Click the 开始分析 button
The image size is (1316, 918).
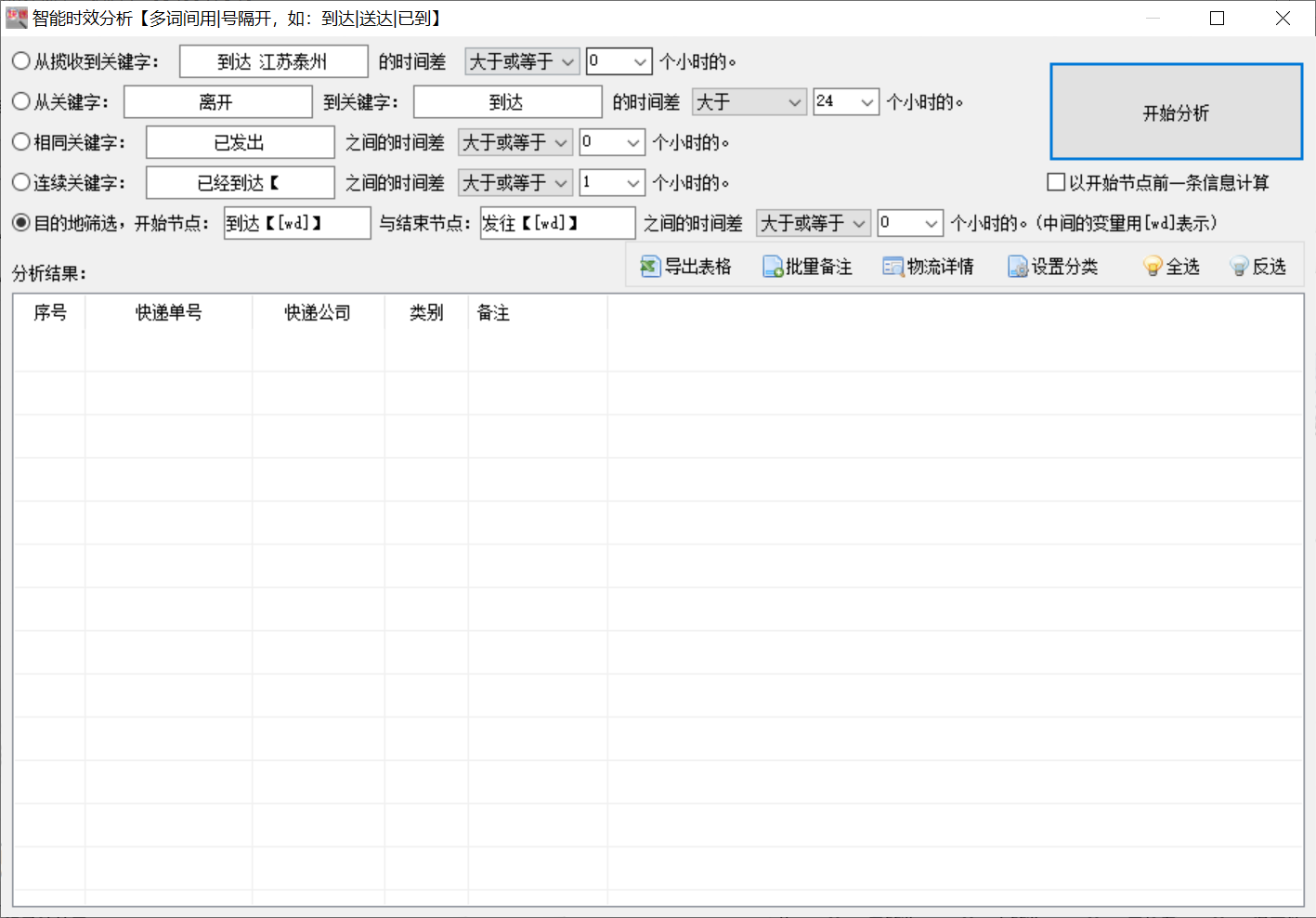click(1176, 112)
